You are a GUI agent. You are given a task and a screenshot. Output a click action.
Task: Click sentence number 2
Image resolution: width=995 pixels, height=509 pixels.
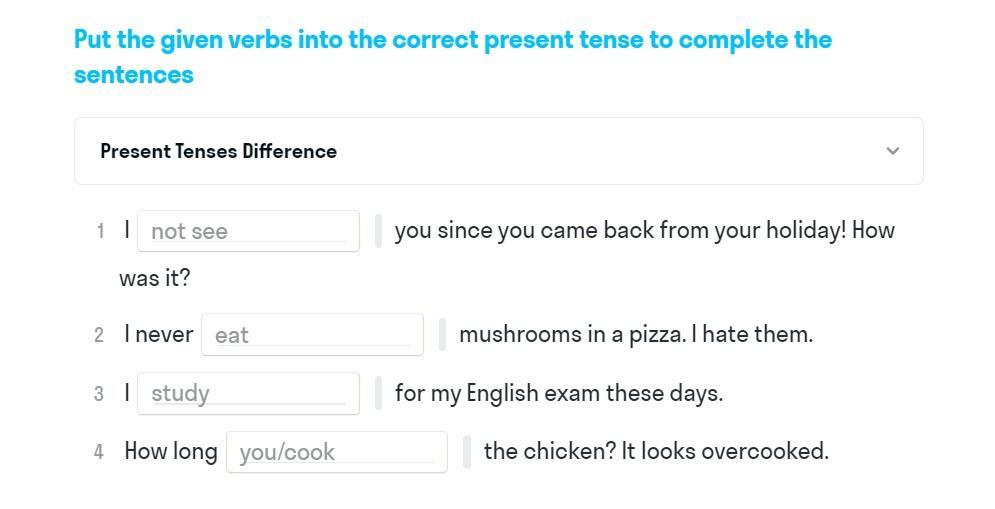click(99, 335)
